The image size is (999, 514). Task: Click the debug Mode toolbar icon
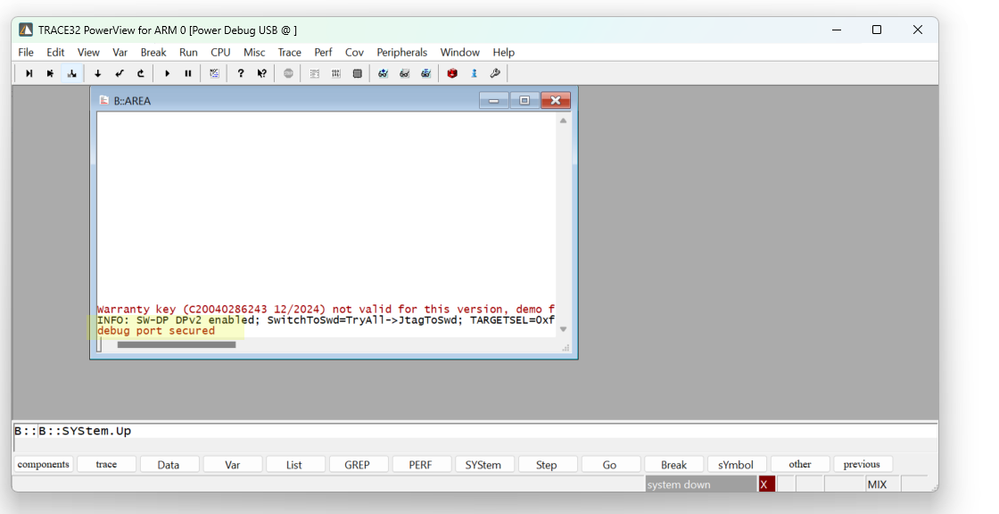pyautogui.click(x=215, y=74)
